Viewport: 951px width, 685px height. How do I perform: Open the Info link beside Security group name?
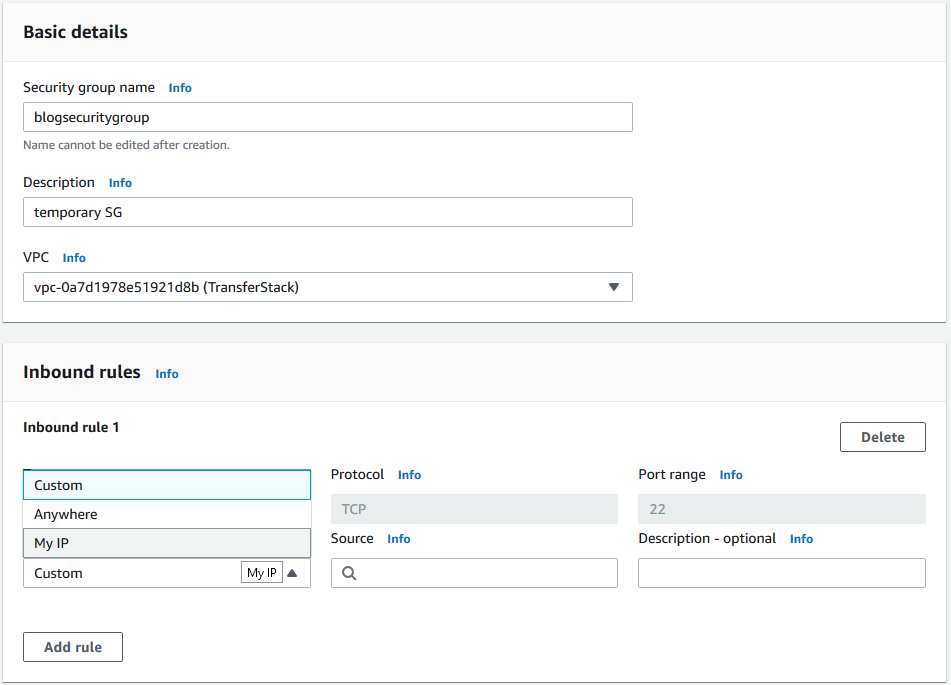[179, 88]
